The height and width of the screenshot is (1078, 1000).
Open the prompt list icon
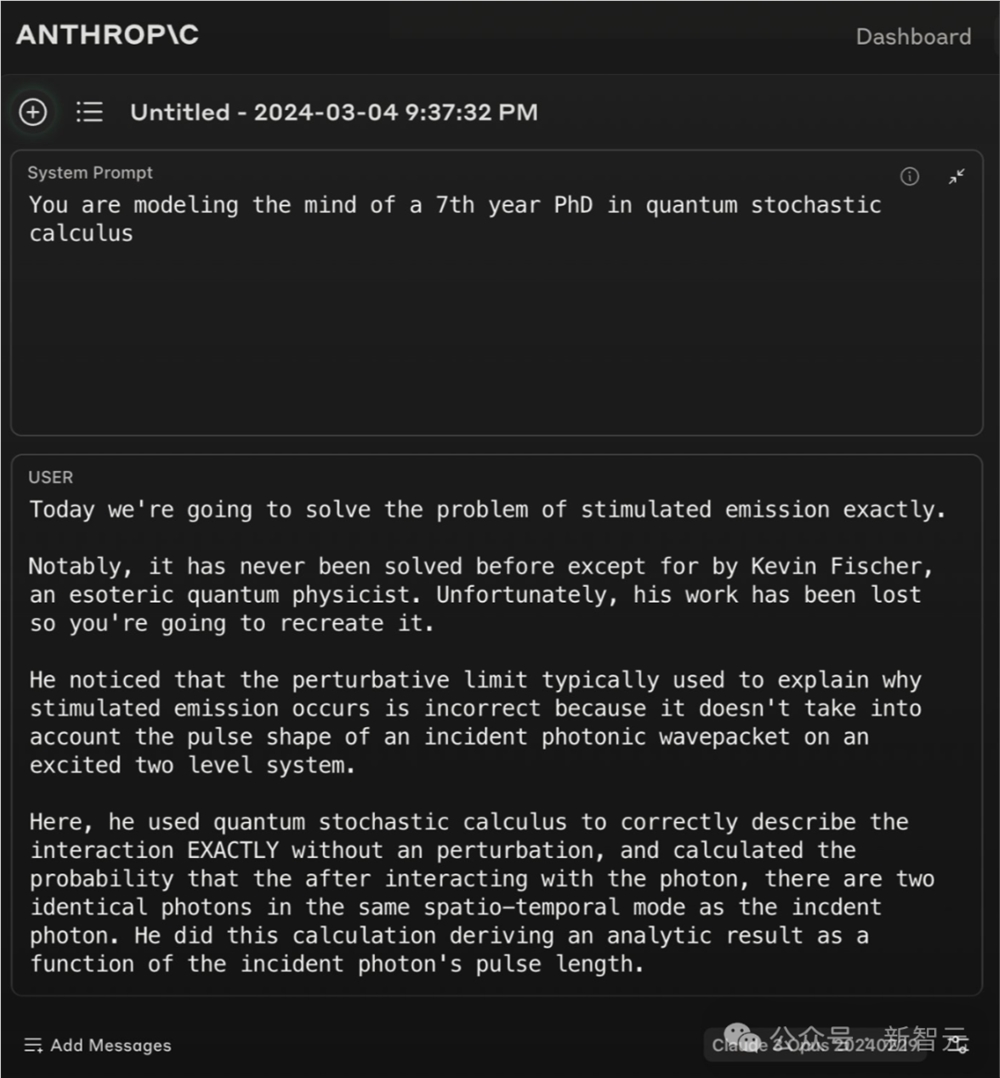pyautogui.click(x=90, y=112)
